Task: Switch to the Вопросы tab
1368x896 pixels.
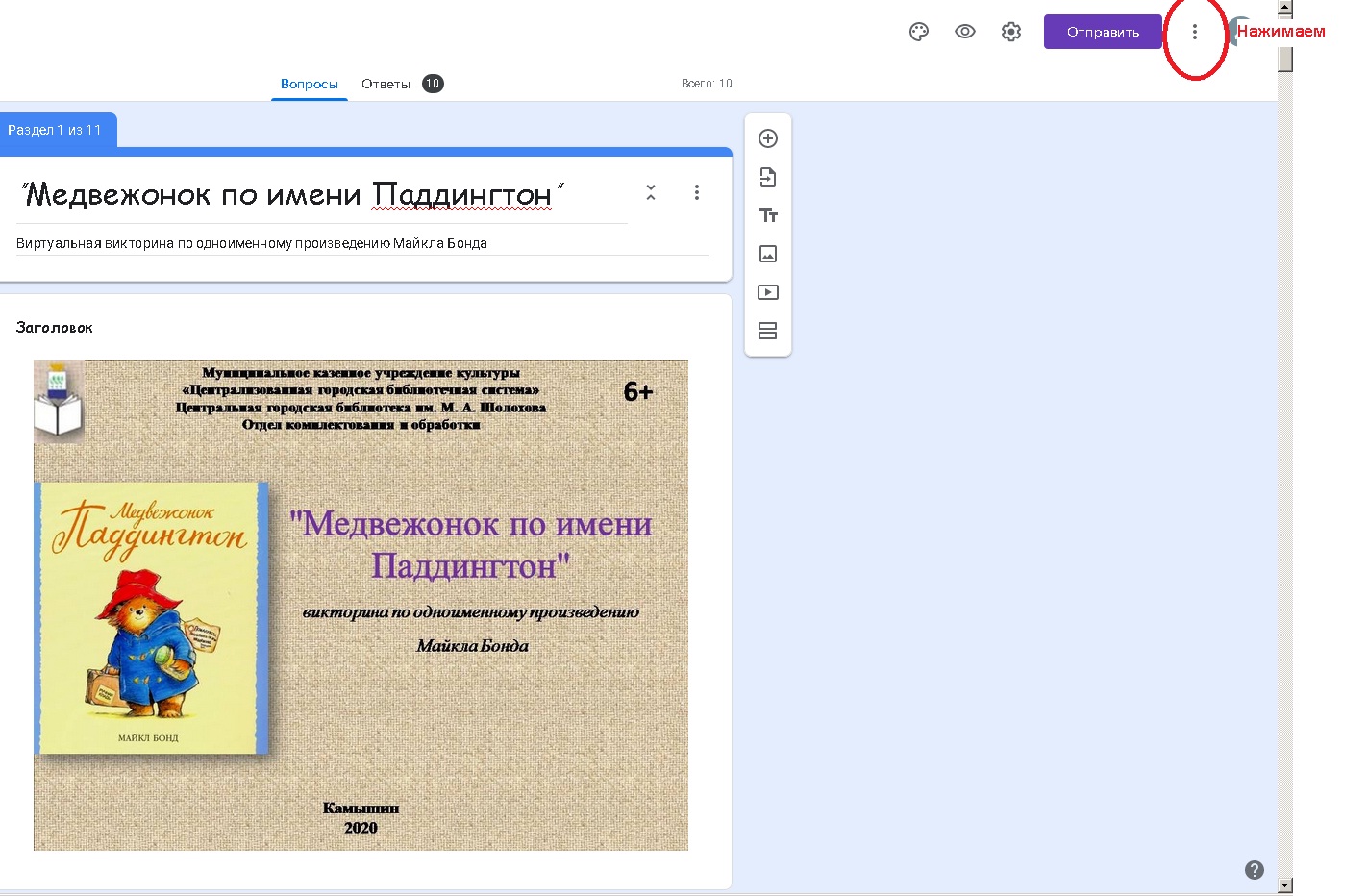Action: coord(310,84)
